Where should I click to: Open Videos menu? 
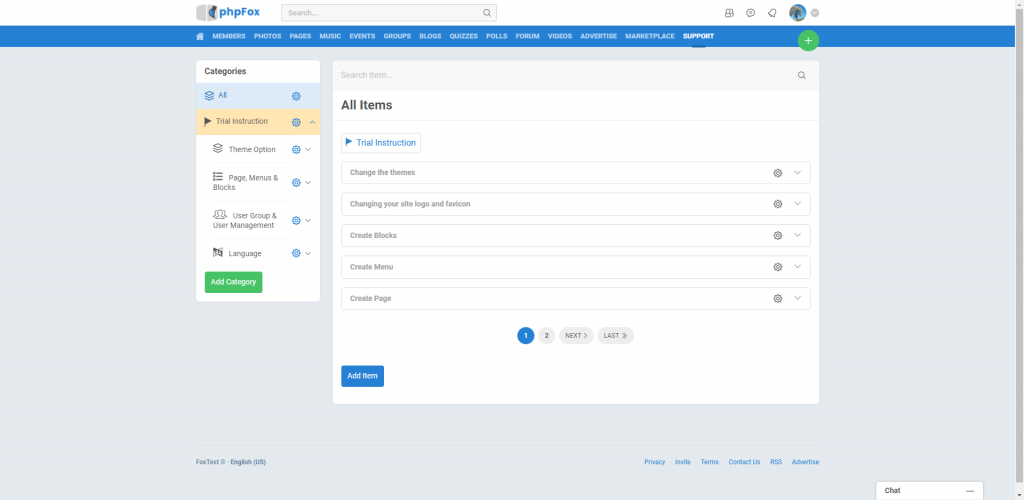pos(560,37)
